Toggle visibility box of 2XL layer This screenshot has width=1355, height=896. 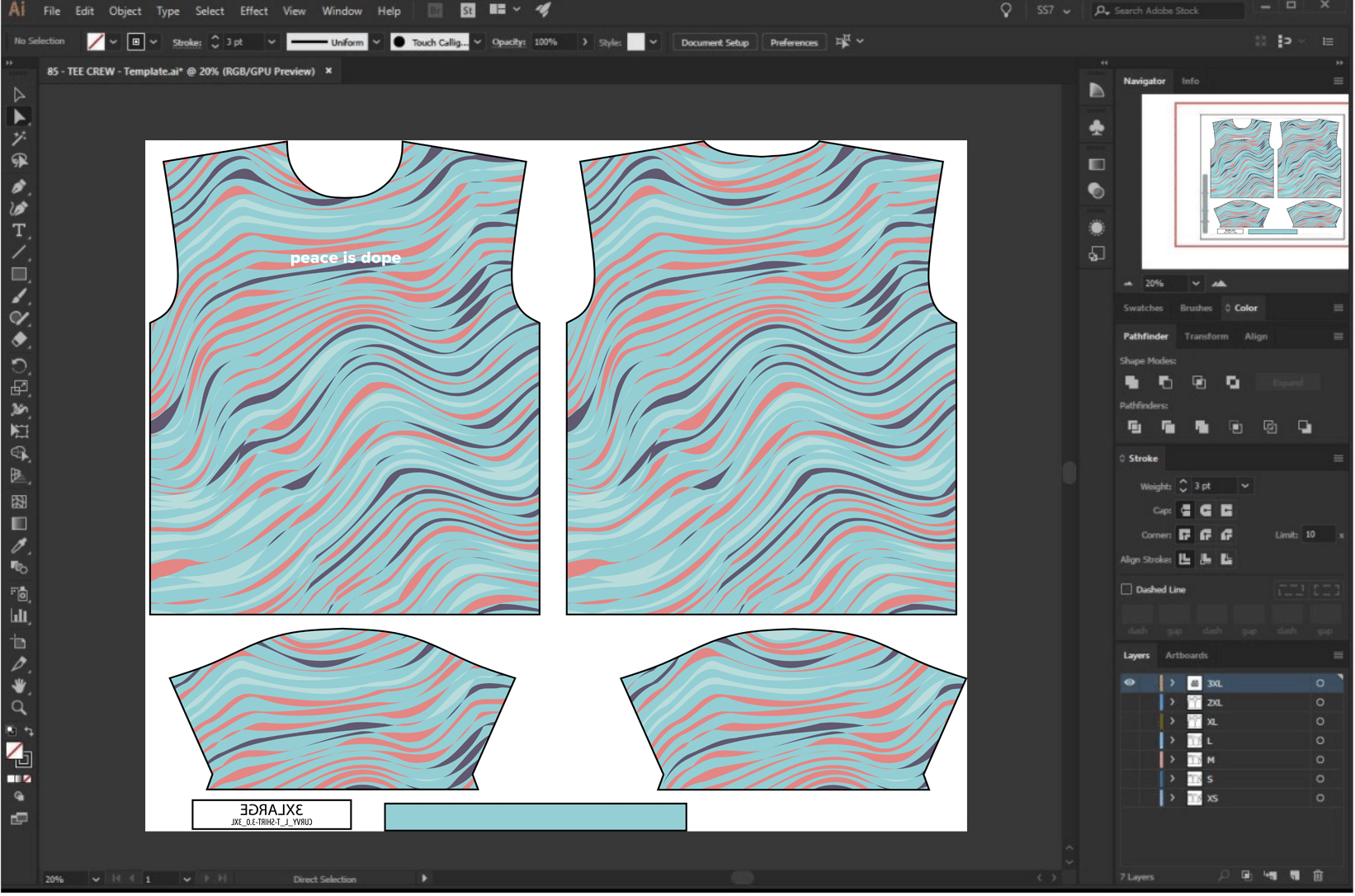[1129, 702]
